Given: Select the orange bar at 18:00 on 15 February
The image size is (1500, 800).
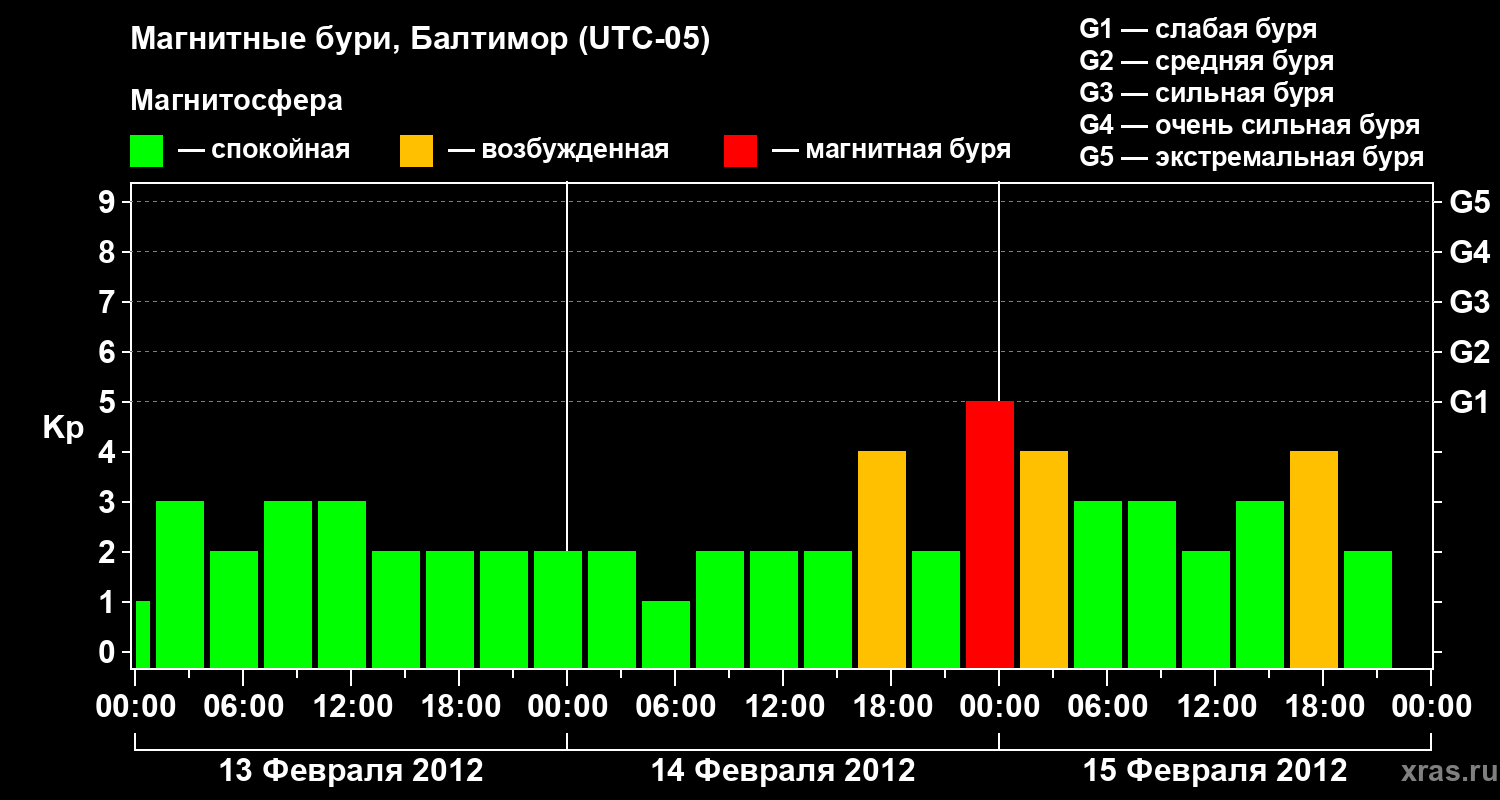Looking at the screenshot, I should pyautogui.click(x=1314, y=559).
